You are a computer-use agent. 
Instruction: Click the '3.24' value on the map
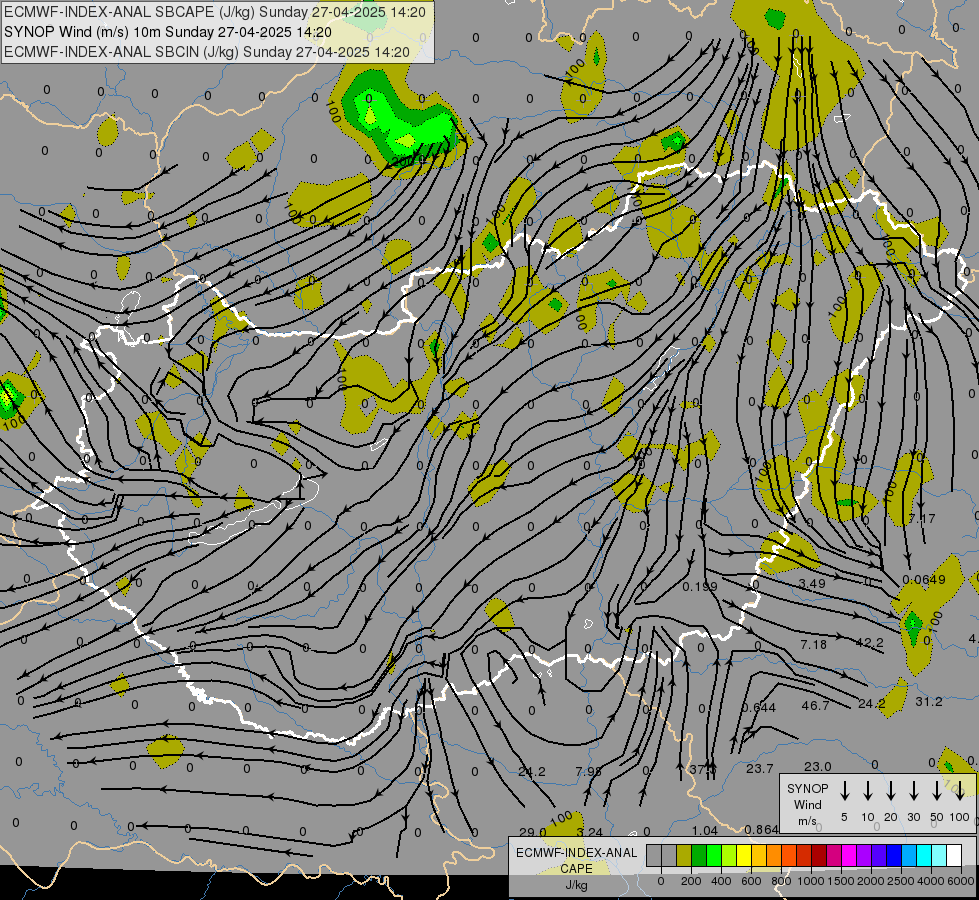coord(589,832)
